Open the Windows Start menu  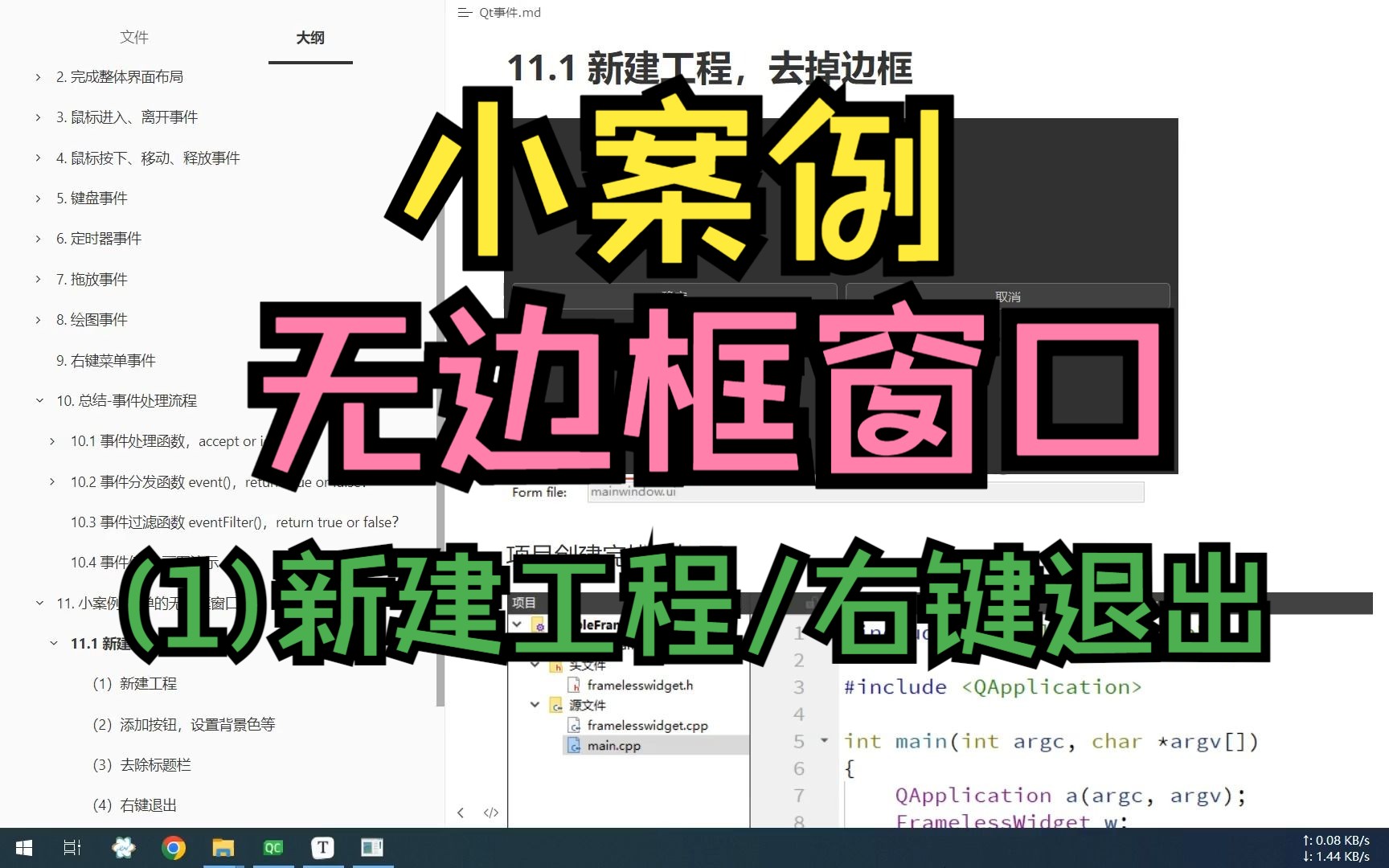[x=24, y=848]
